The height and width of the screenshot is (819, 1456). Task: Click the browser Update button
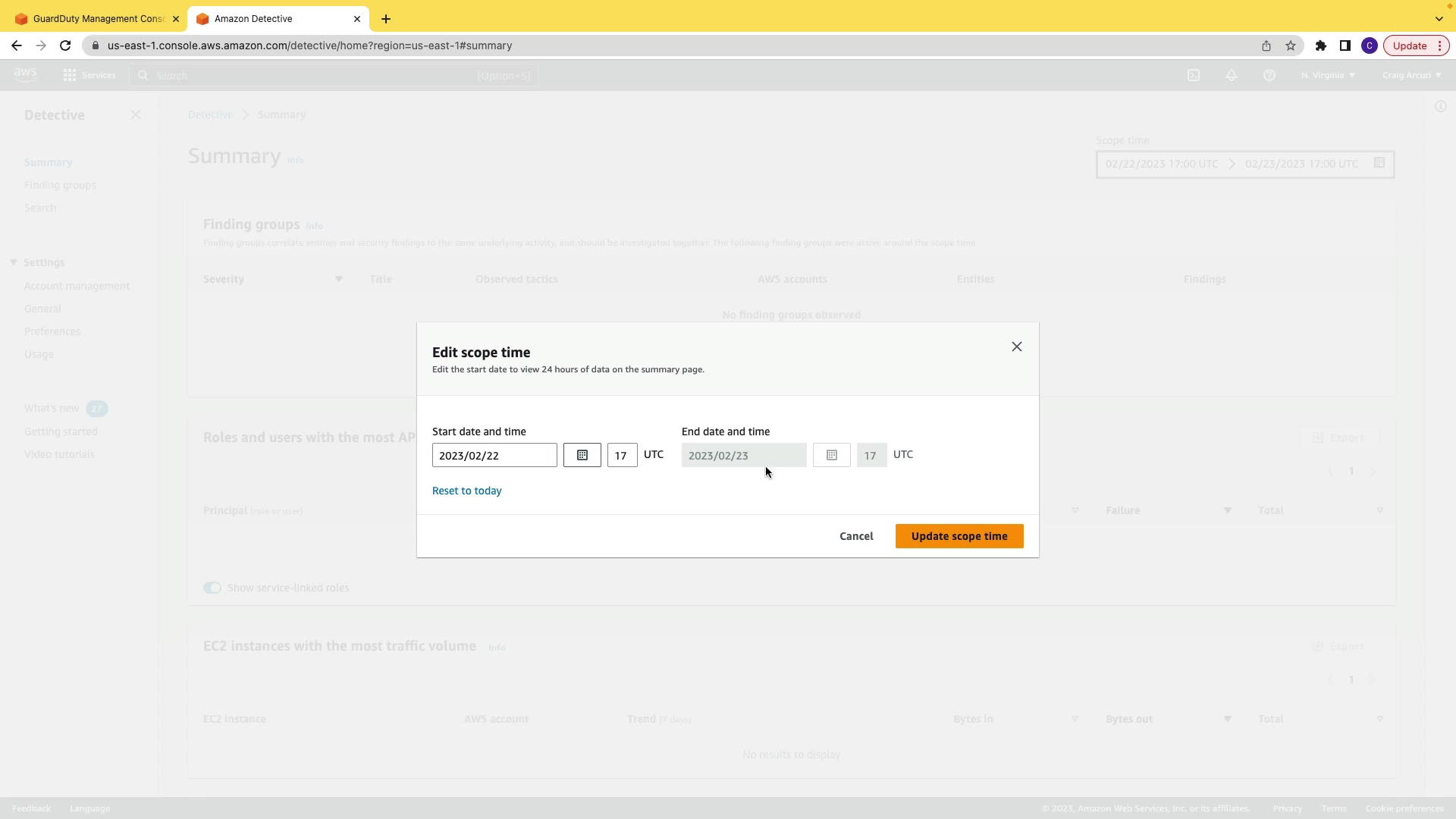(x=1409, y=45)
